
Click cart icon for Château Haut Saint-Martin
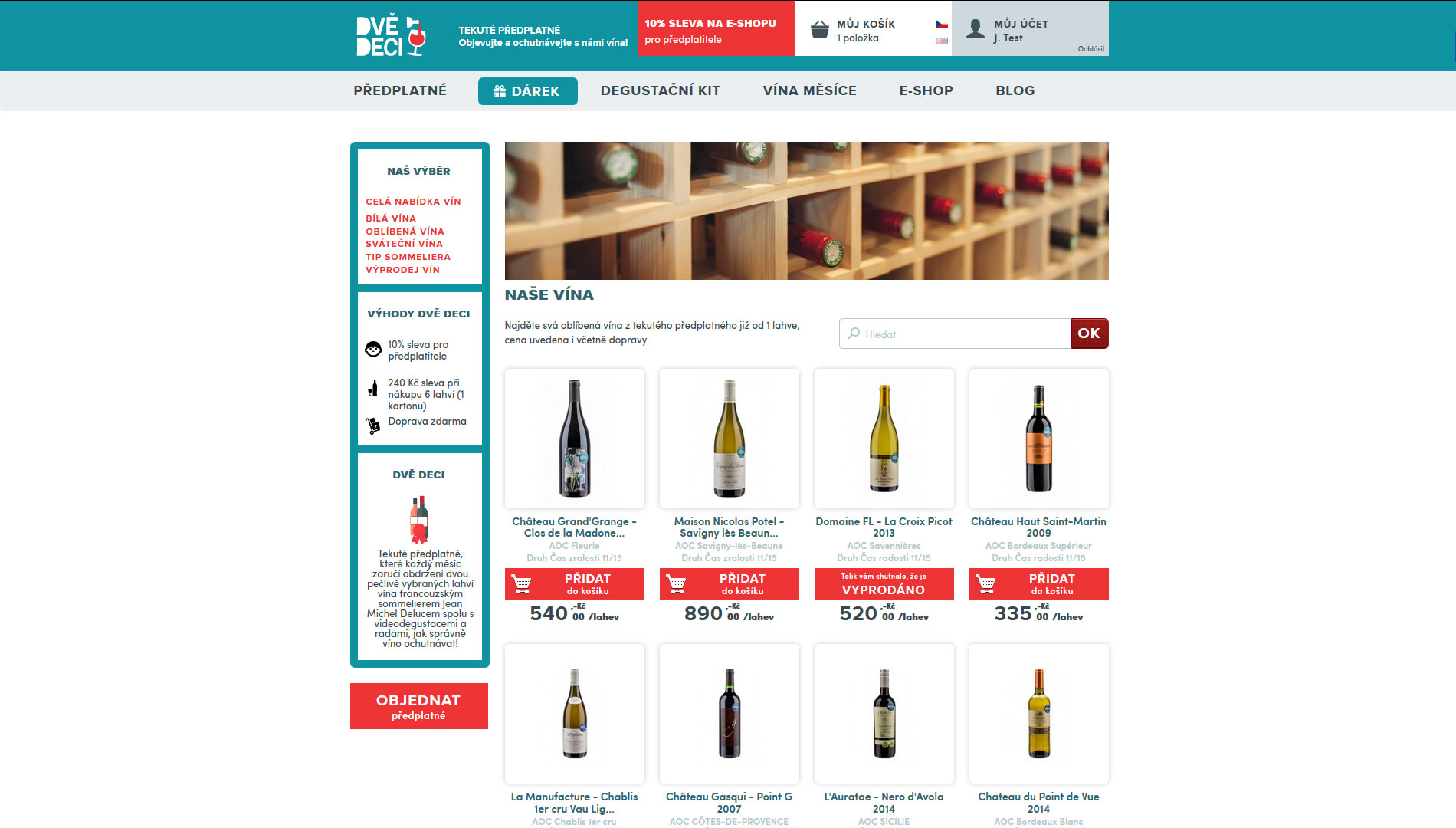pyautogui.click(x=986, y=584)
